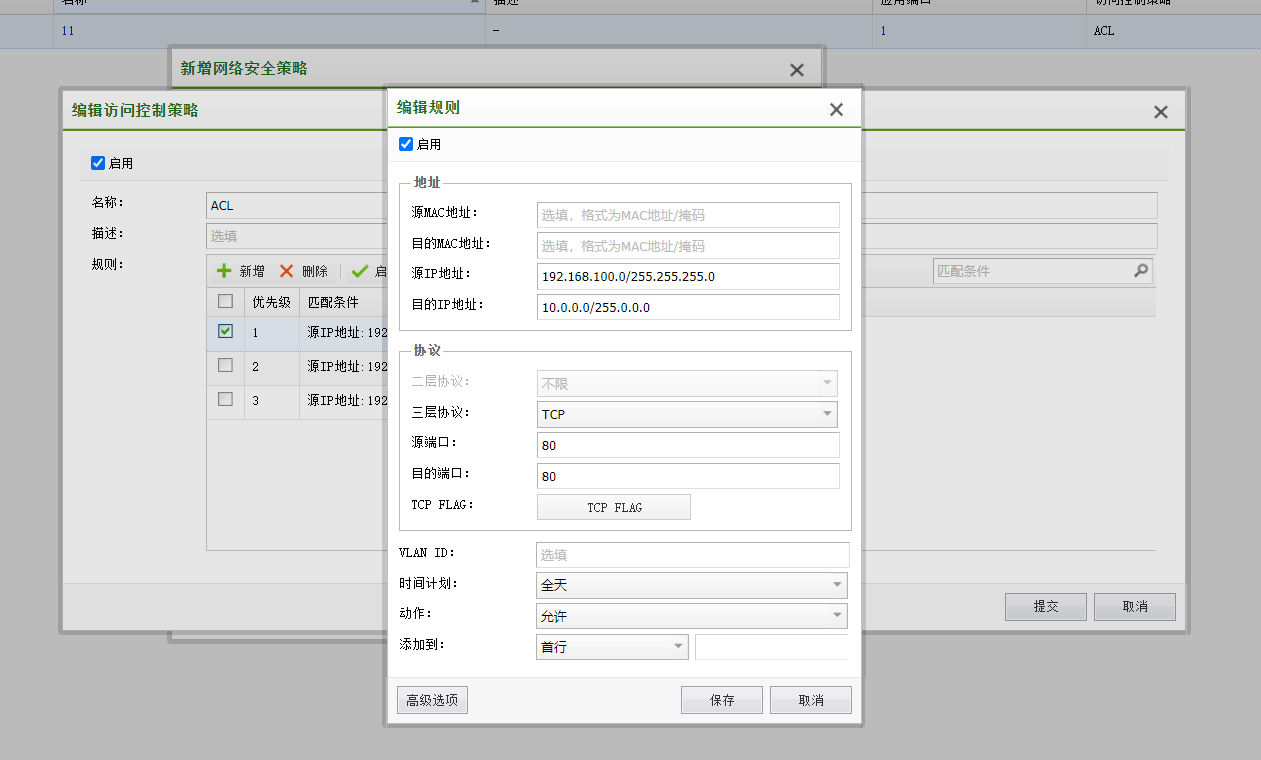Click 取消 in the 编辑规则 dialog
The width and height of the screenshot is (1261, 760).
tap(810, 700)
